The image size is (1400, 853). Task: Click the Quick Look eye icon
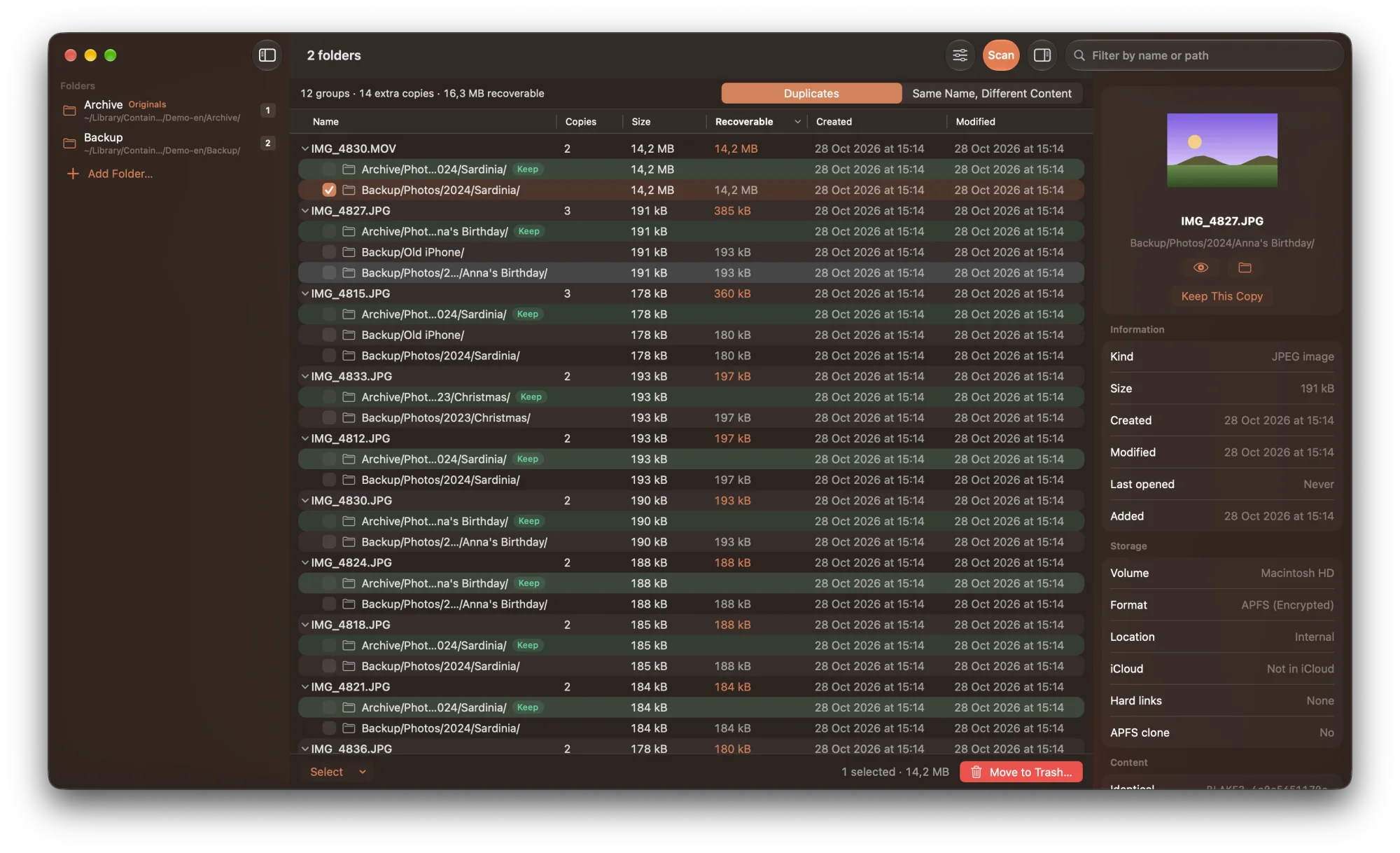point(1200,268)
